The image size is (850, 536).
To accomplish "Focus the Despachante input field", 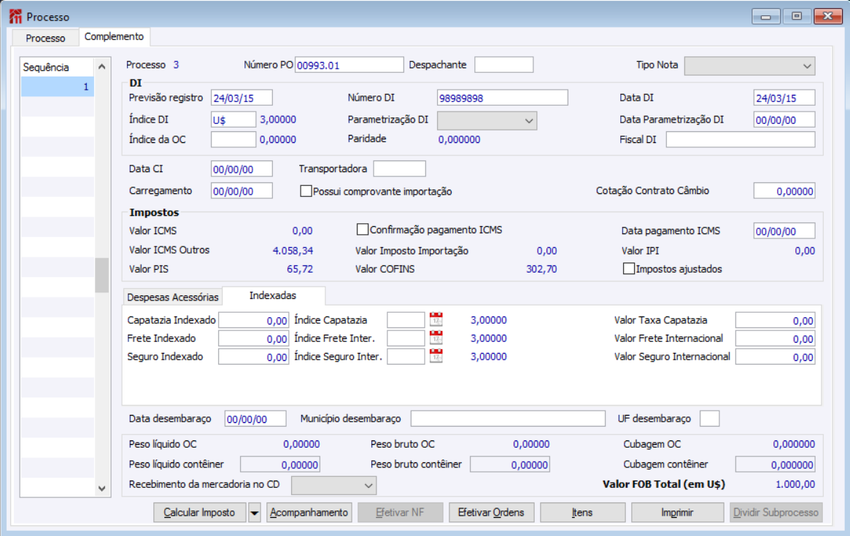I will tap(504, 64).
